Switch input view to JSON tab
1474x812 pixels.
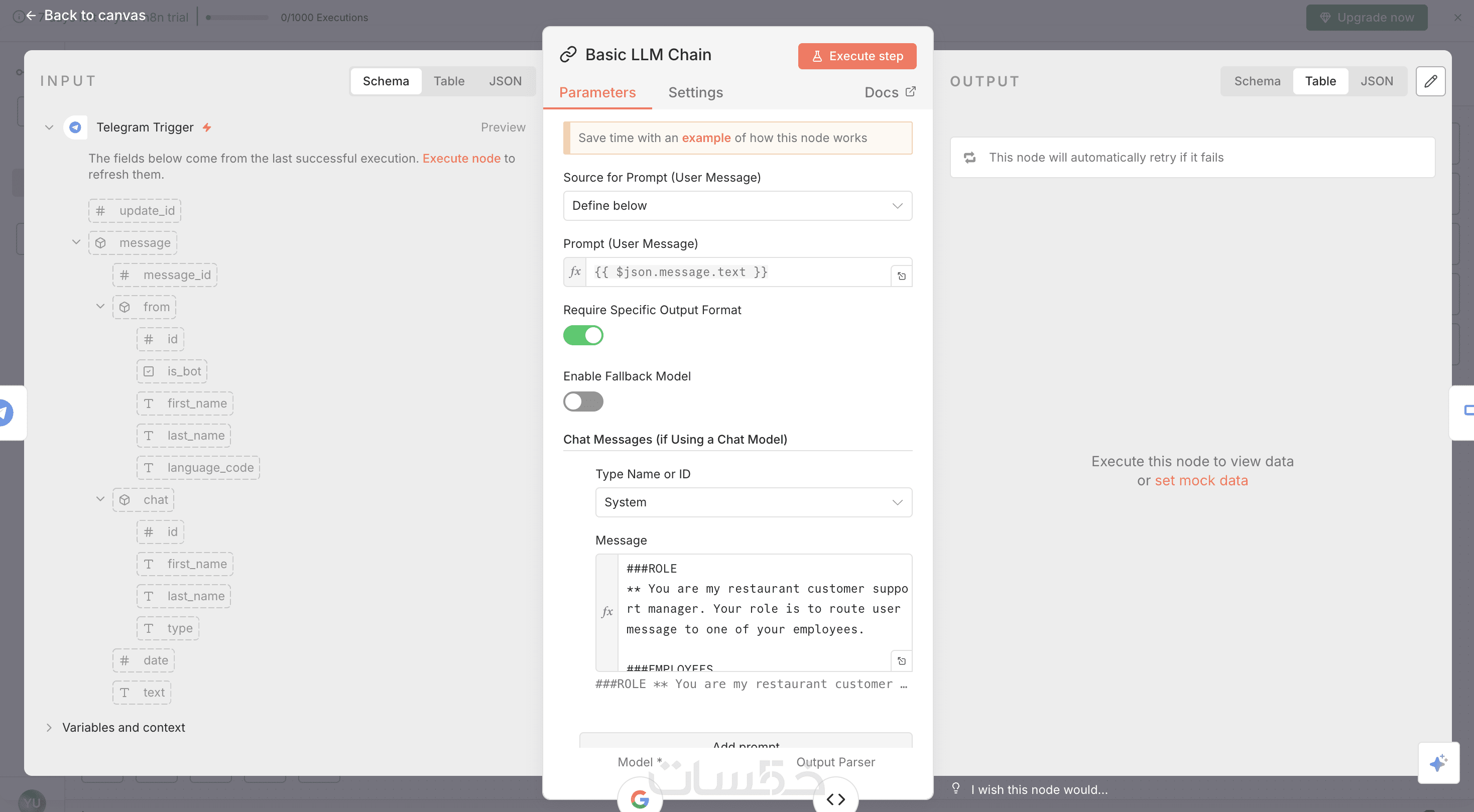505,81
